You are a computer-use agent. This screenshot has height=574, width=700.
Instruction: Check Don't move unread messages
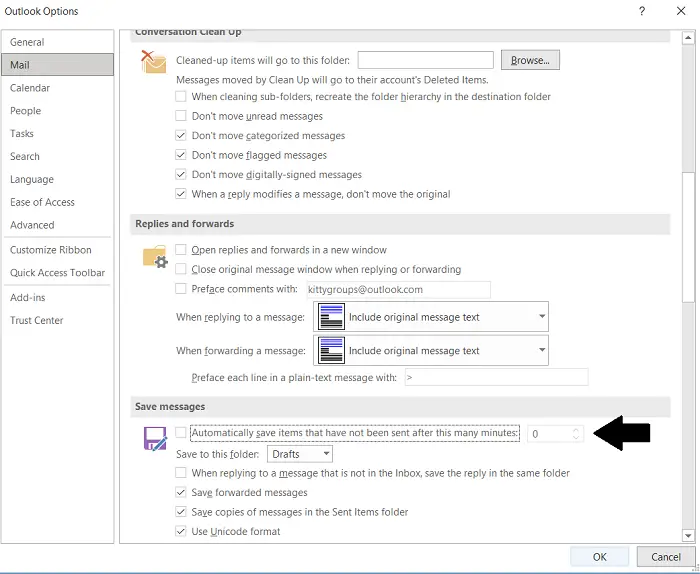181,116
